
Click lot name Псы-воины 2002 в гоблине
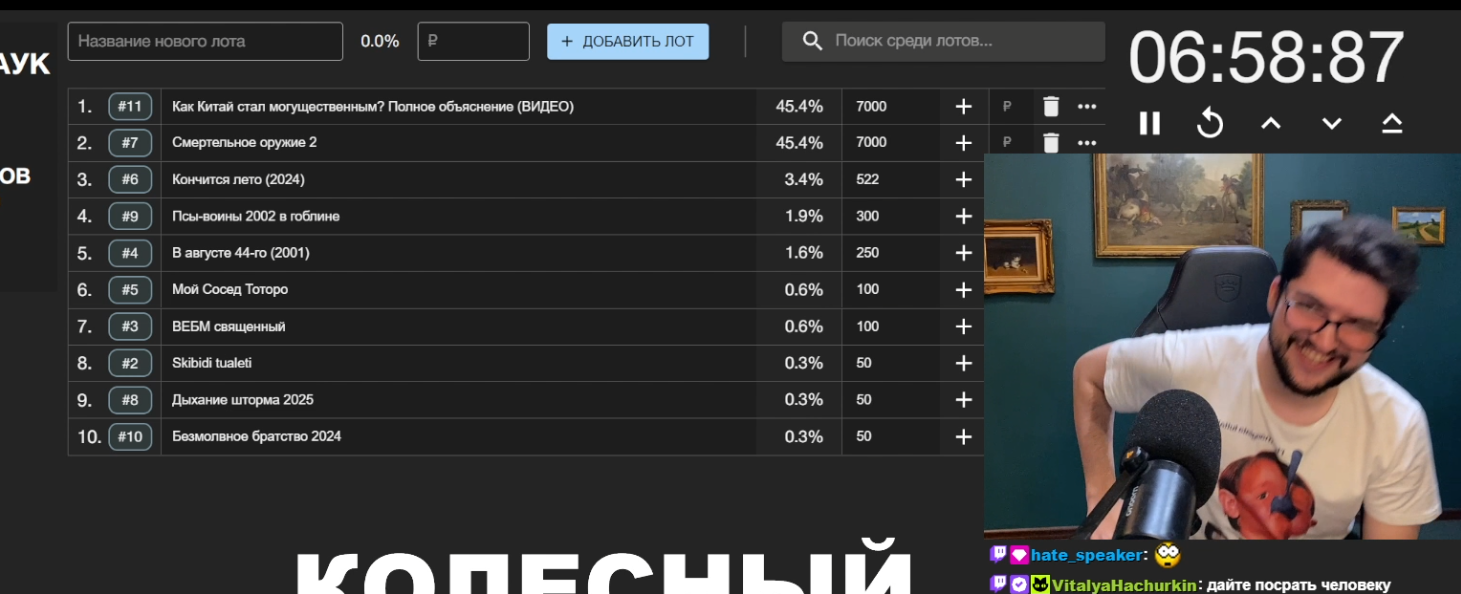pos(256,216)
